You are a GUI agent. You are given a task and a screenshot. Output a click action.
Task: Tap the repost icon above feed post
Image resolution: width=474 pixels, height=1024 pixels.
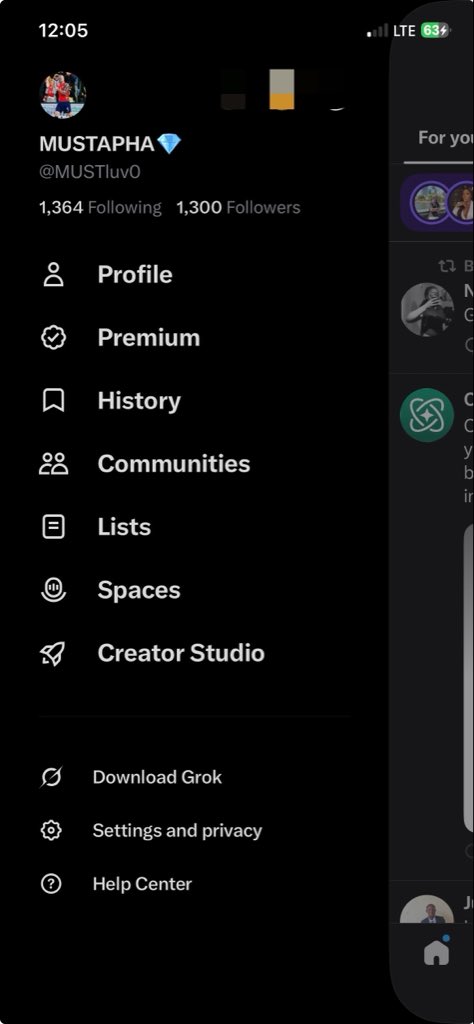[x=447, y=266]
